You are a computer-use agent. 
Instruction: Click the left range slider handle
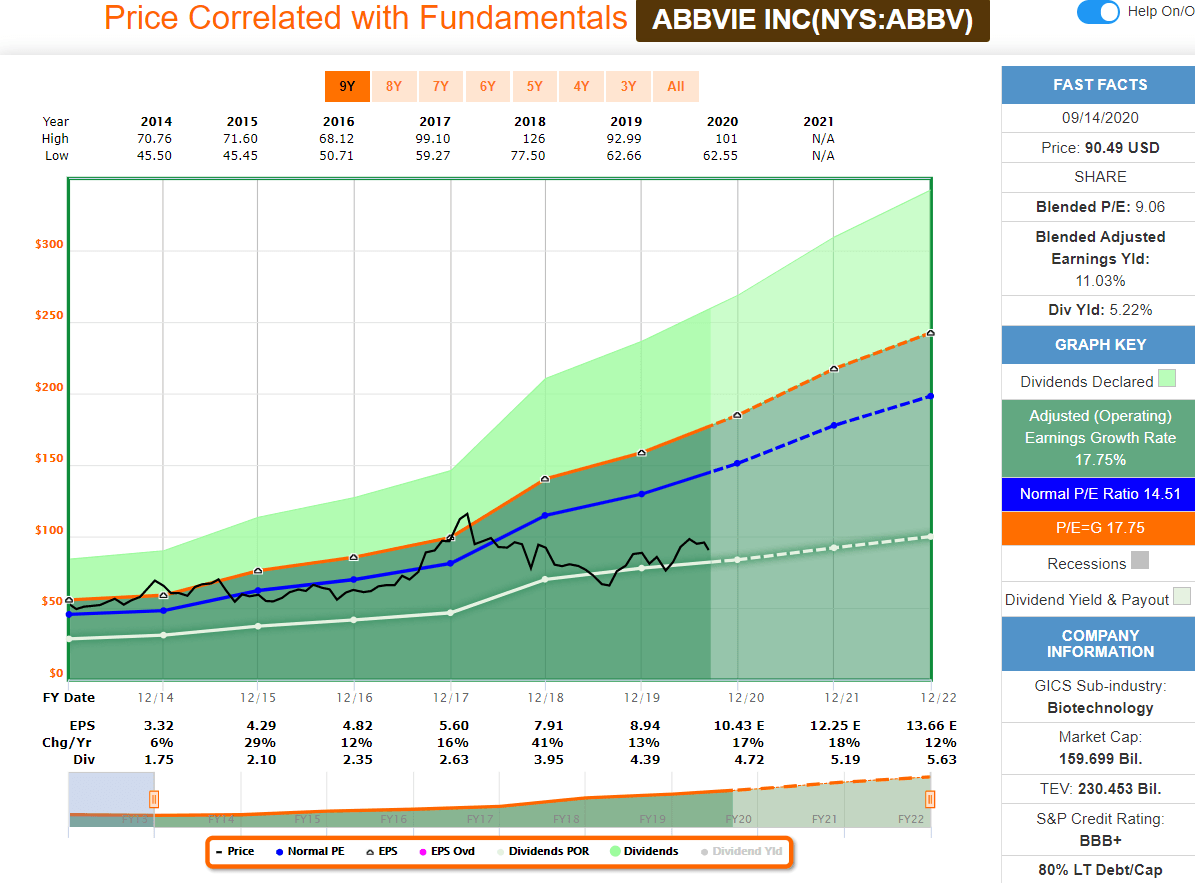pos(154,799)
